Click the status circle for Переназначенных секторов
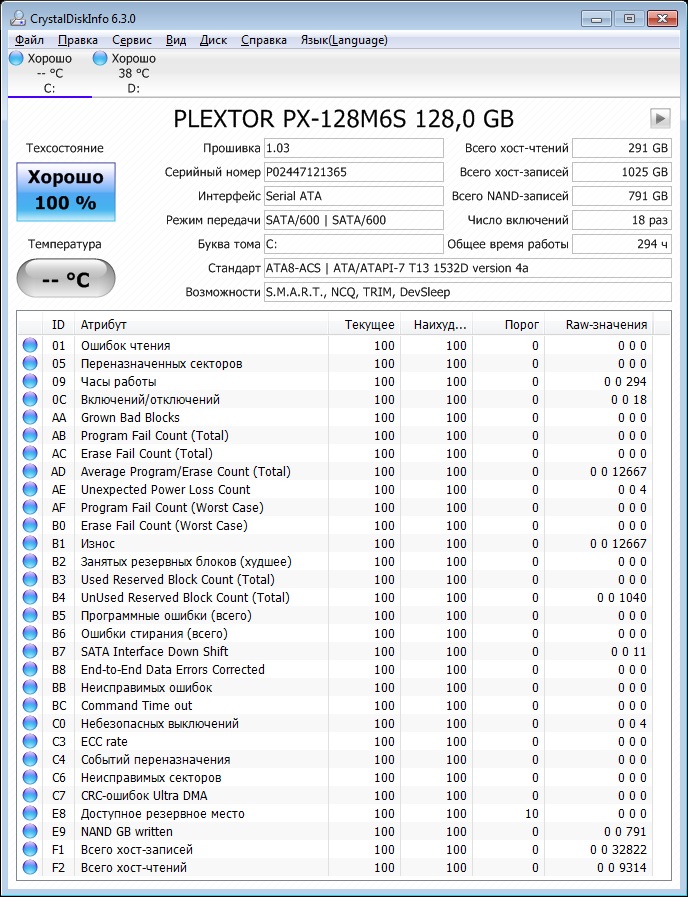 pos(30,363)
